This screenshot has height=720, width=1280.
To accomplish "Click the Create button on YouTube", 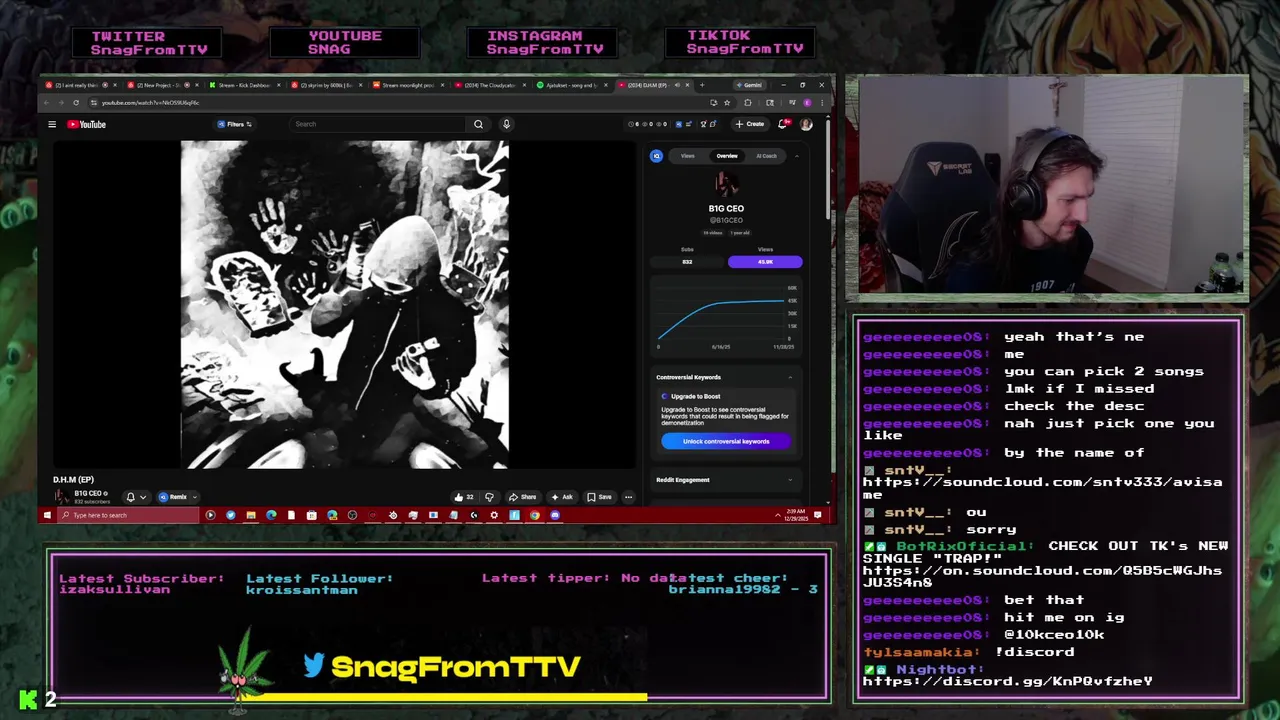I will click(x=750, y=124).
